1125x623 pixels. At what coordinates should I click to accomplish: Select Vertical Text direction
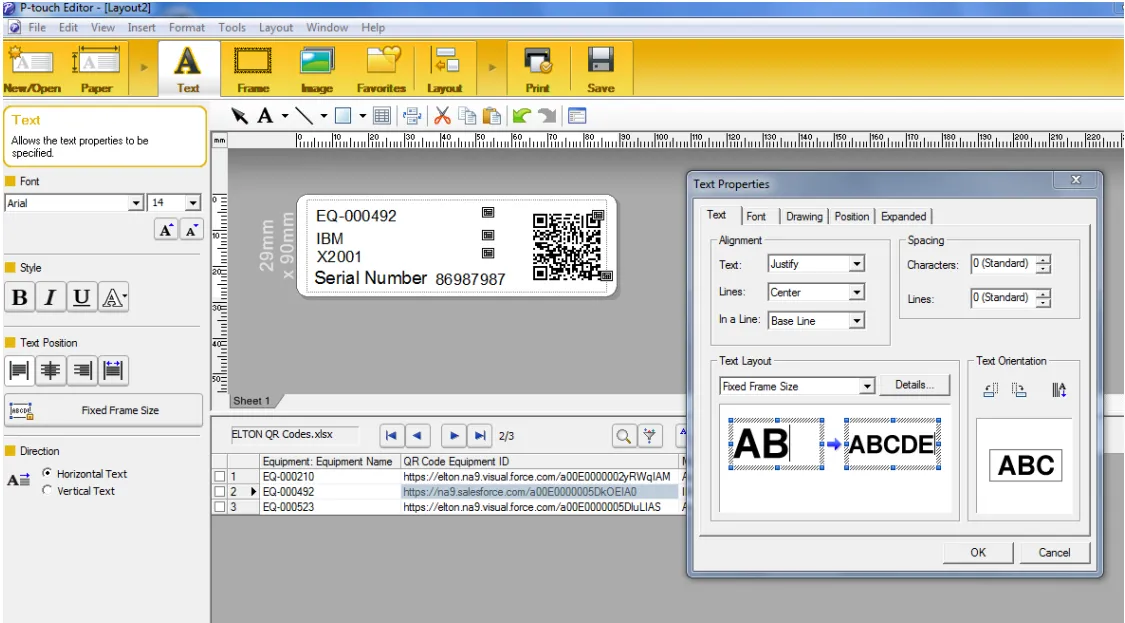[47, 490]
